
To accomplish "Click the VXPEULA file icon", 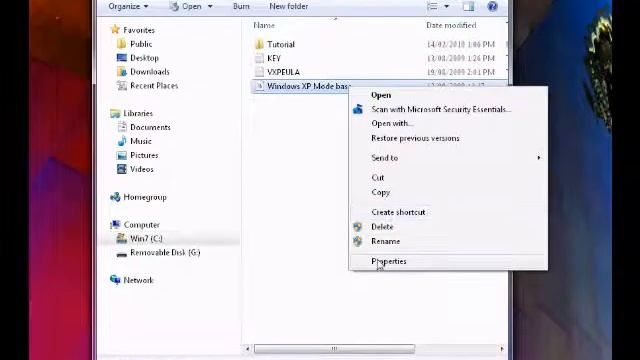I will point(259,72).
